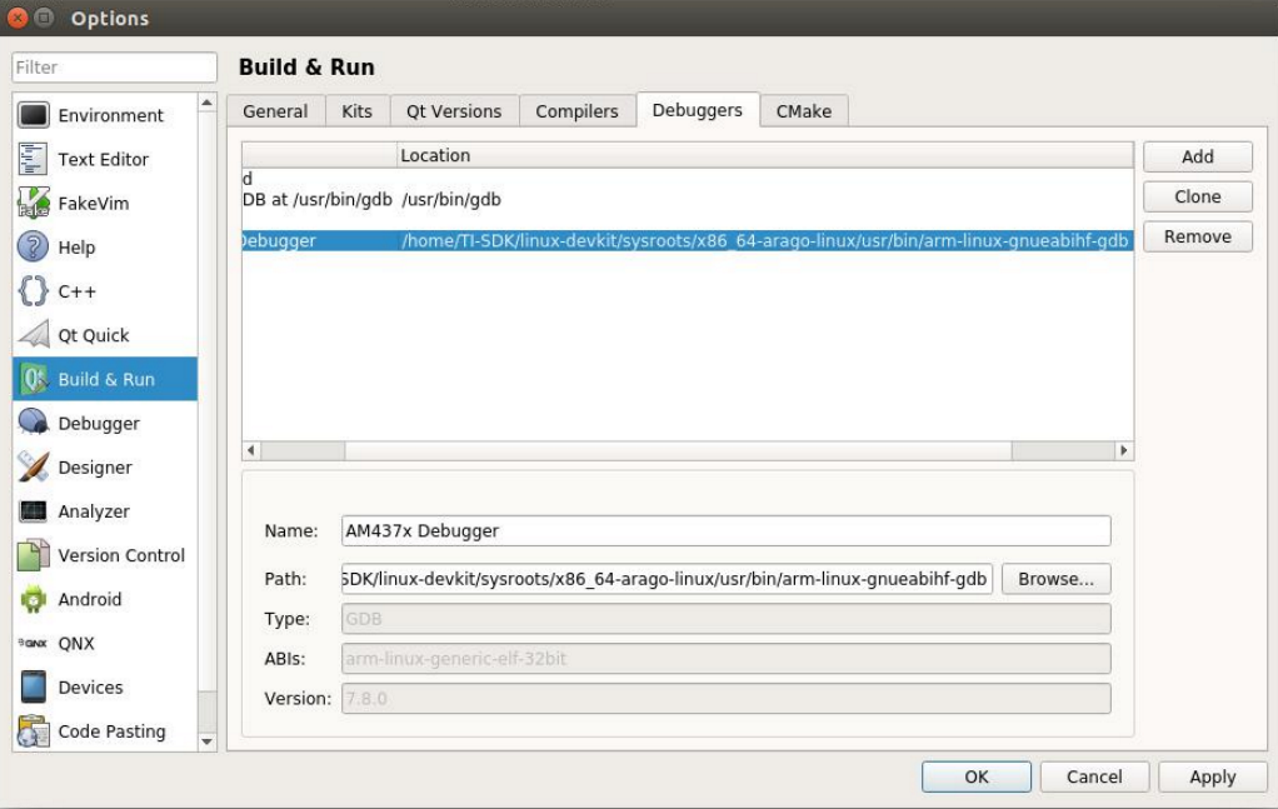Switch to the CMake tab
Screen dimensions: 1278x809
point(805,111)
